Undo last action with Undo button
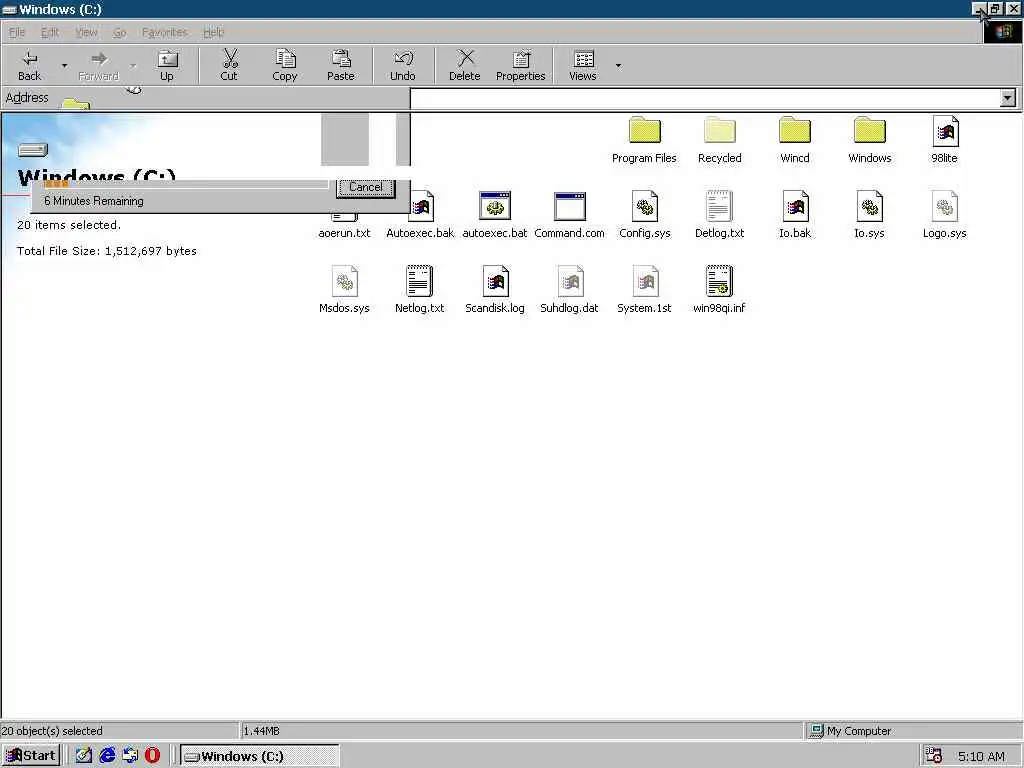Viewport: 1024px width, 768px height. tap(403, 65)
